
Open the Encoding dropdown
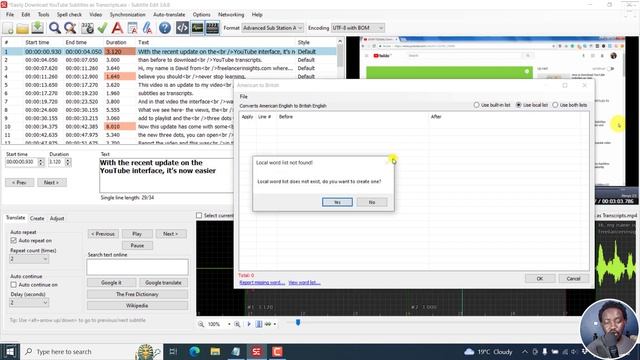coord(358,28)
